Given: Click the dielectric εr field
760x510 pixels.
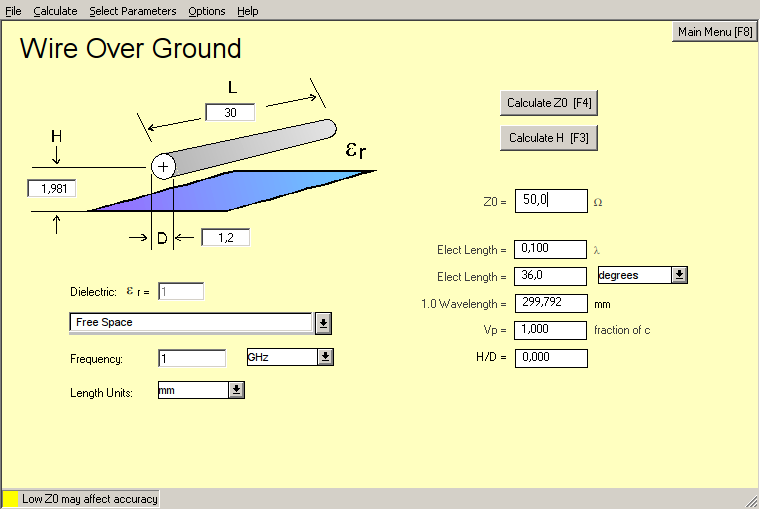Looking at the screenshot, I should click(181, 291).
